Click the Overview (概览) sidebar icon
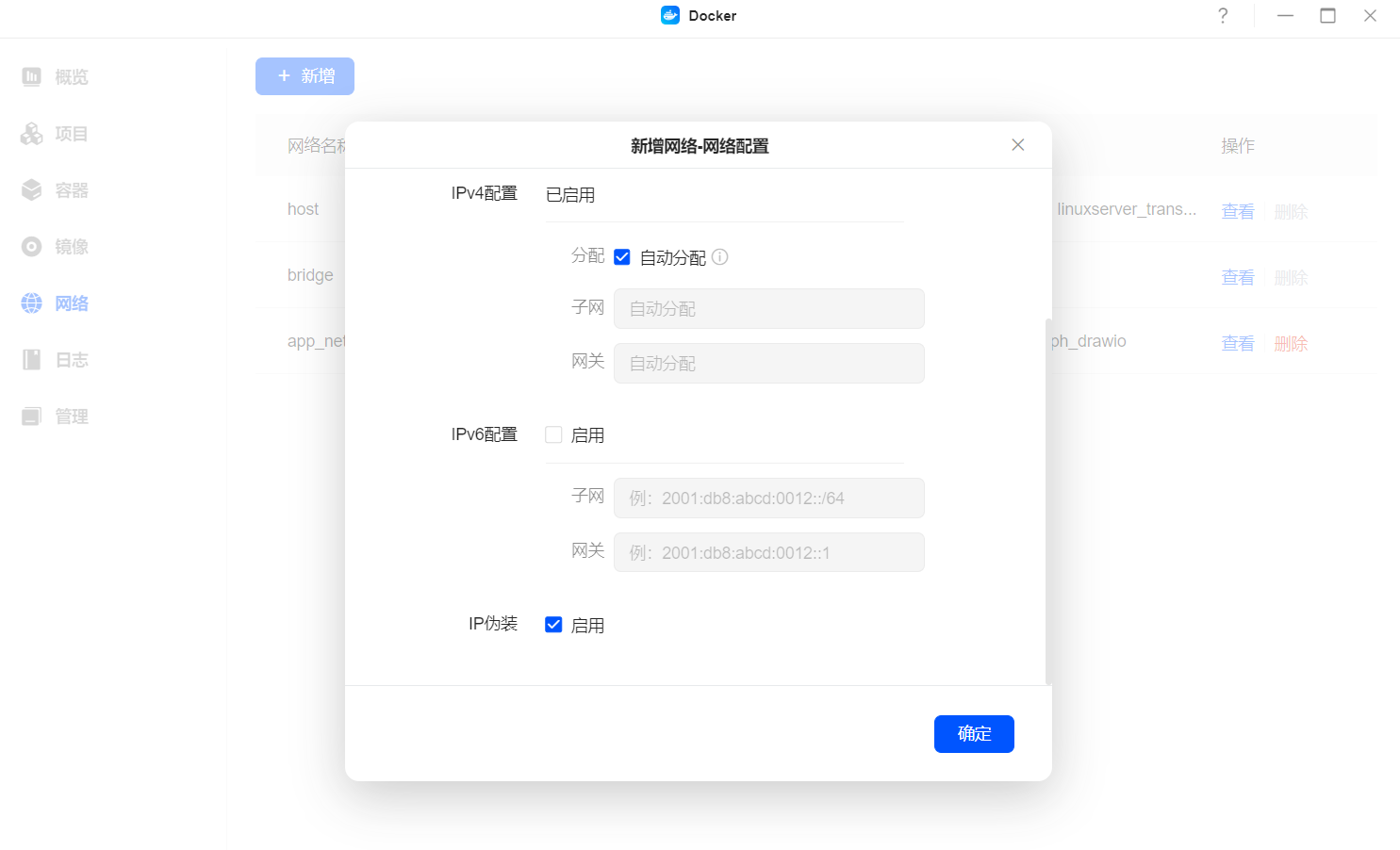Image resolution: width=1400 pixels, height=850 pixels. pos(32,76)
